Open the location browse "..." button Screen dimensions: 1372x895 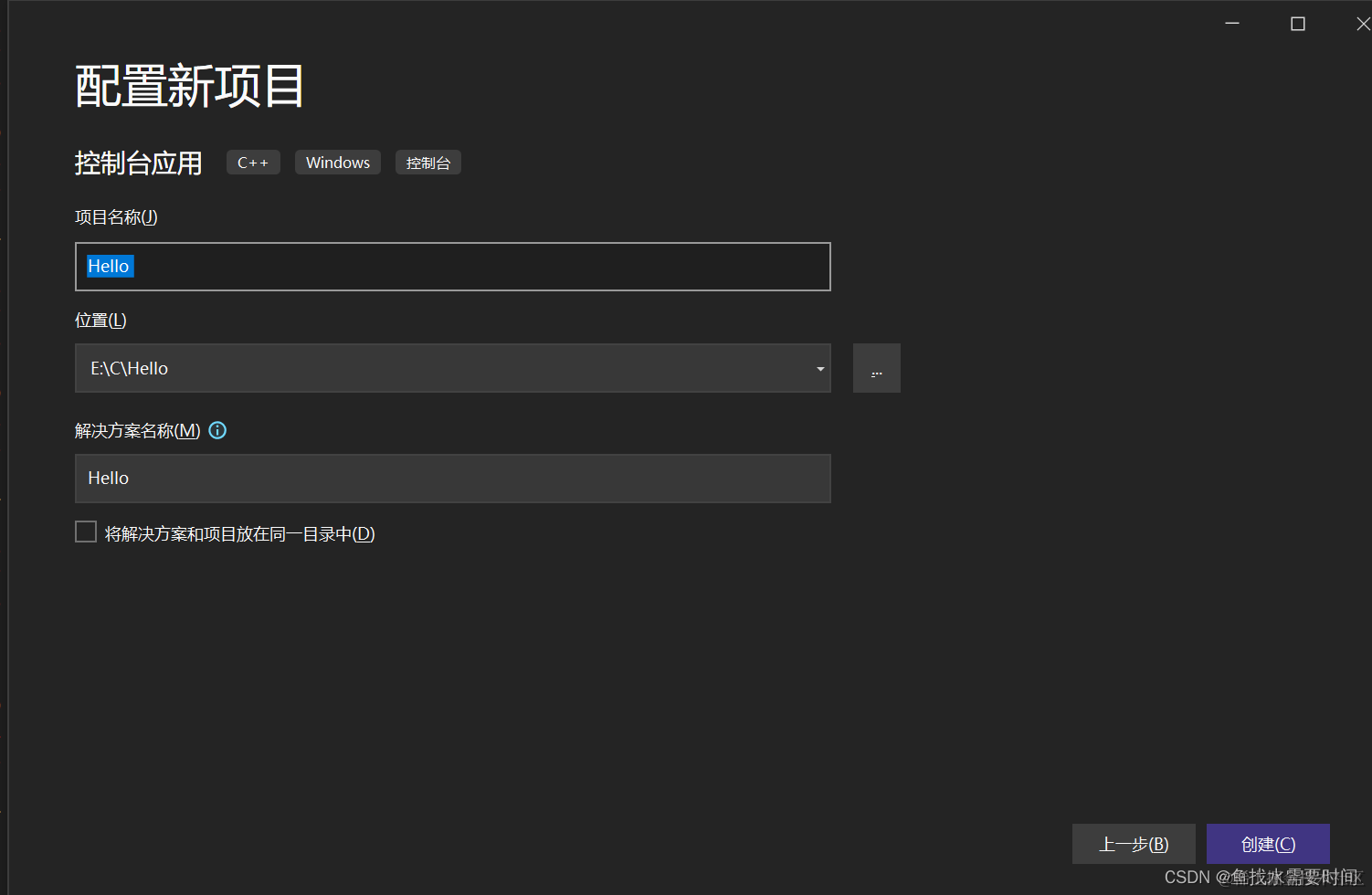pos(876,368)
